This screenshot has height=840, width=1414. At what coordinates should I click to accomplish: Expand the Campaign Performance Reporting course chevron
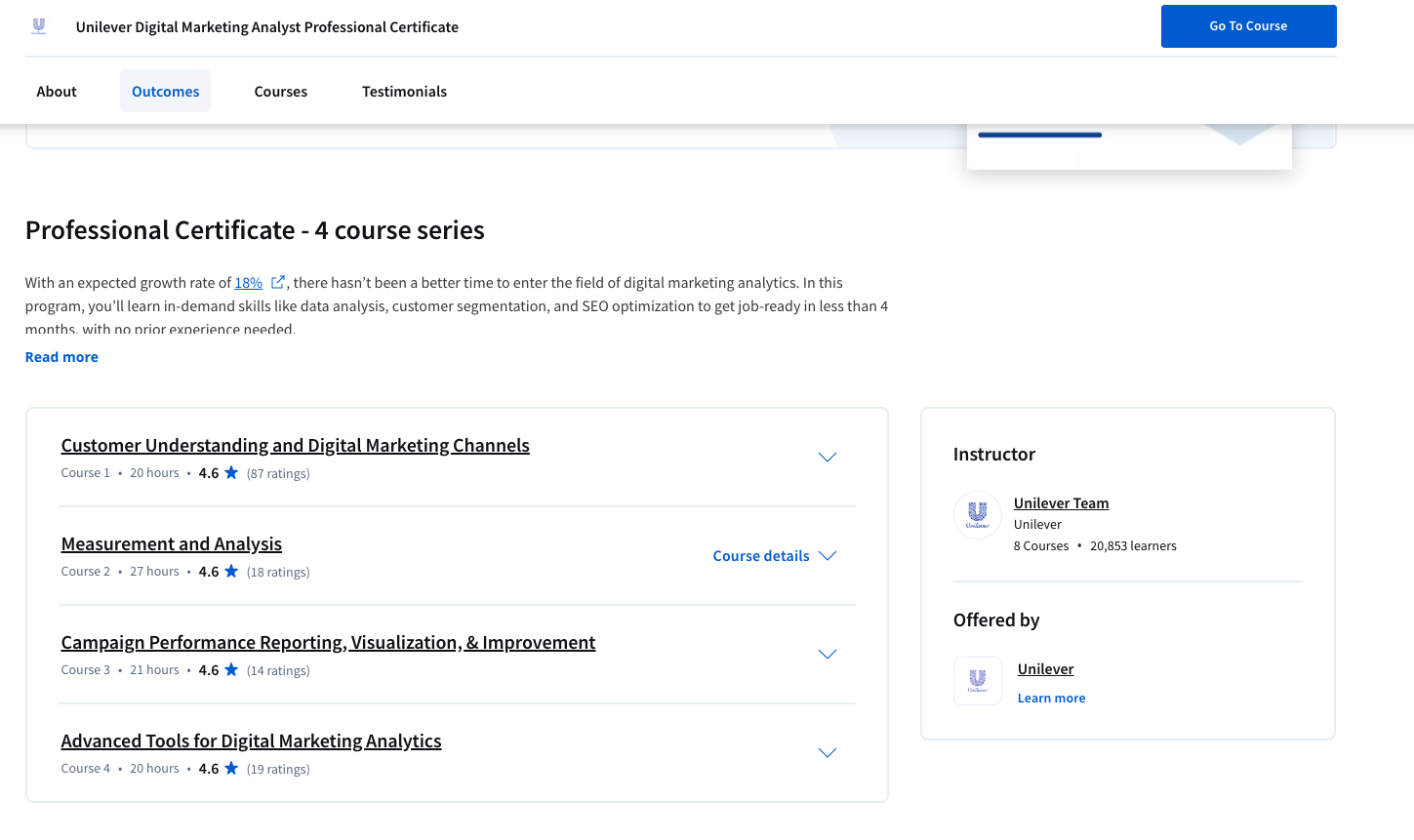click(x=827, y=655)
